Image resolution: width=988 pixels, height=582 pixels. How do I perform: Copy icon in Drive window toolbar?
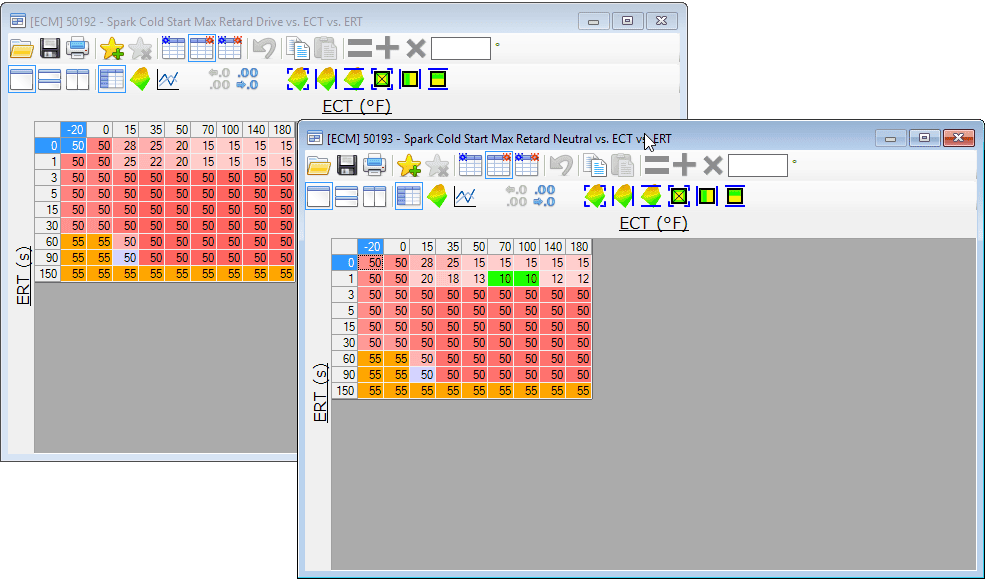click(297, 48)
